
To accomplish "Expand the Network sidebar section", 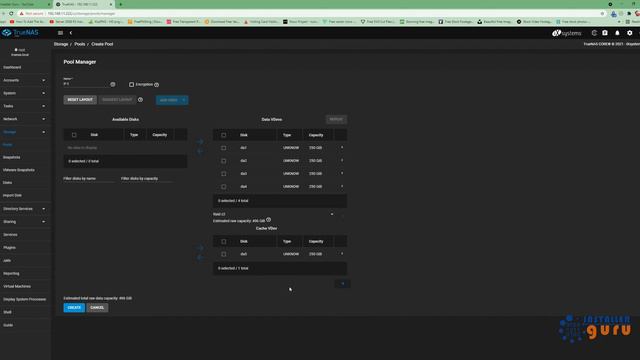I will tap(24, 119).
